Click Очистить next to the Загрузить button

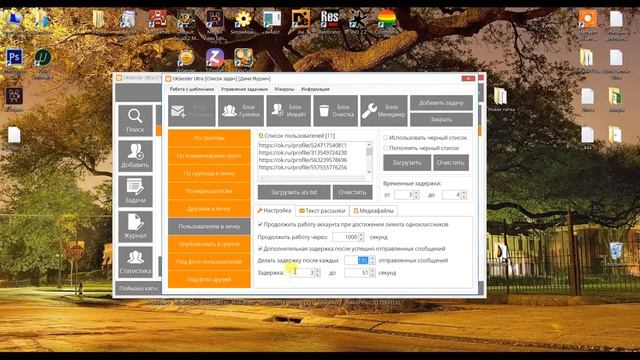[451, 162]
